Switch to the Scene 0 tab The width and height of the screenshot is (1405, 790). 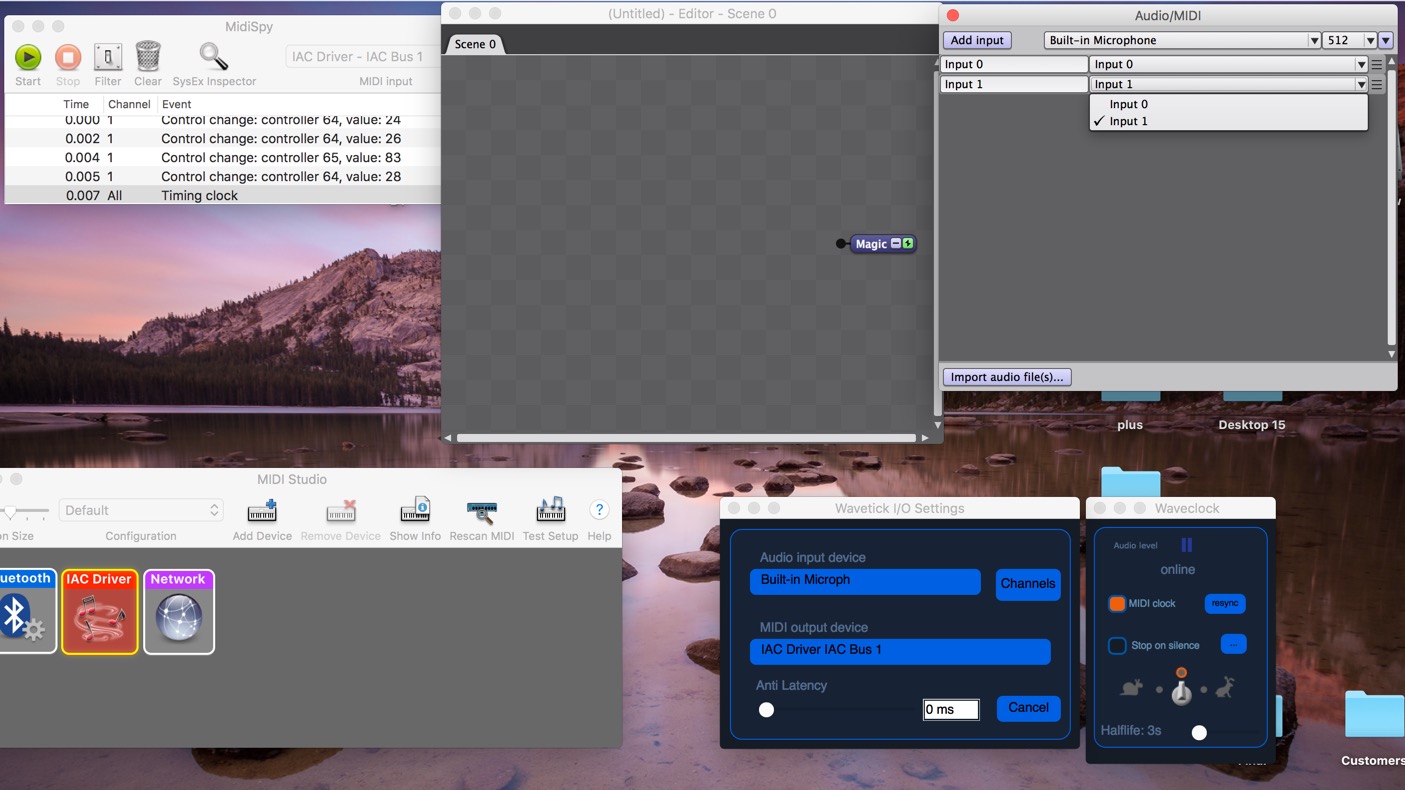tap(475, 44)
